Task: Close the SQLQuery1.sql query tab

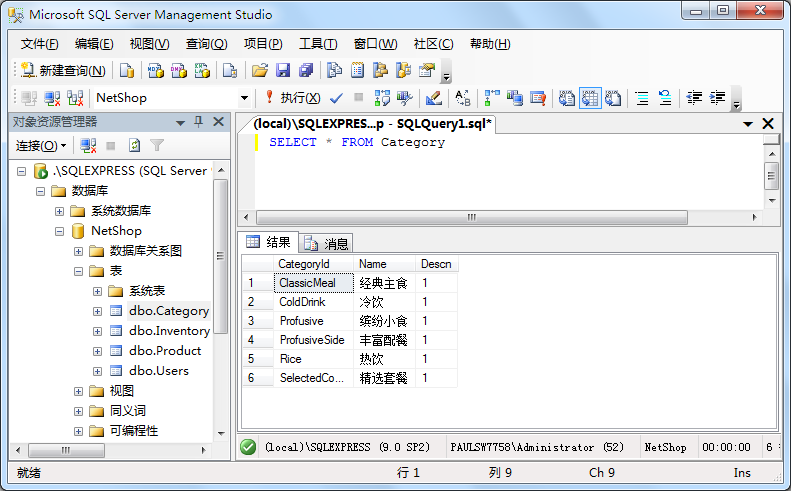Action: point(768,124)
